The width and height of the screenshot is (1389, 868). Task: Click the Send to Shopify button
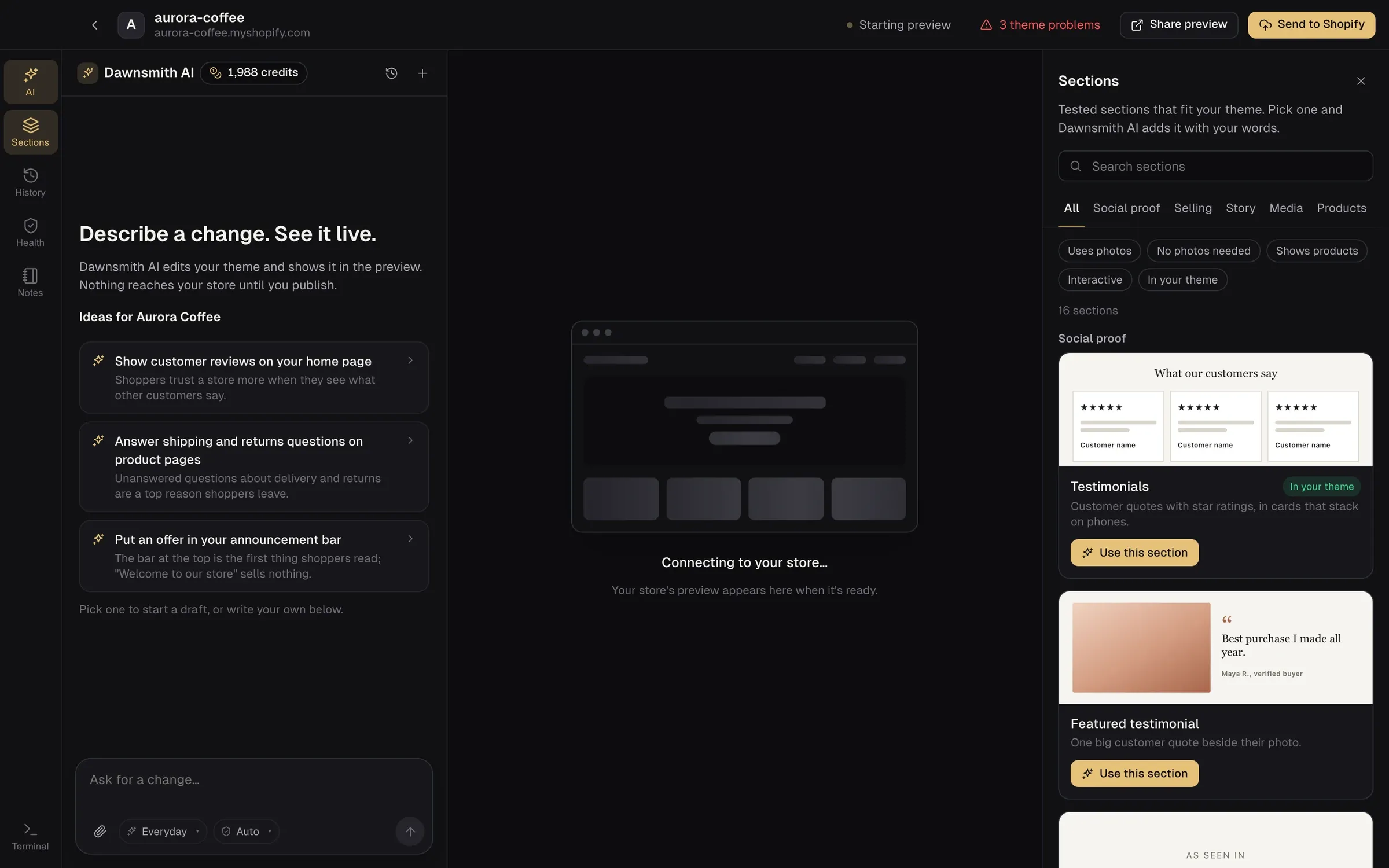(1311, 25)
